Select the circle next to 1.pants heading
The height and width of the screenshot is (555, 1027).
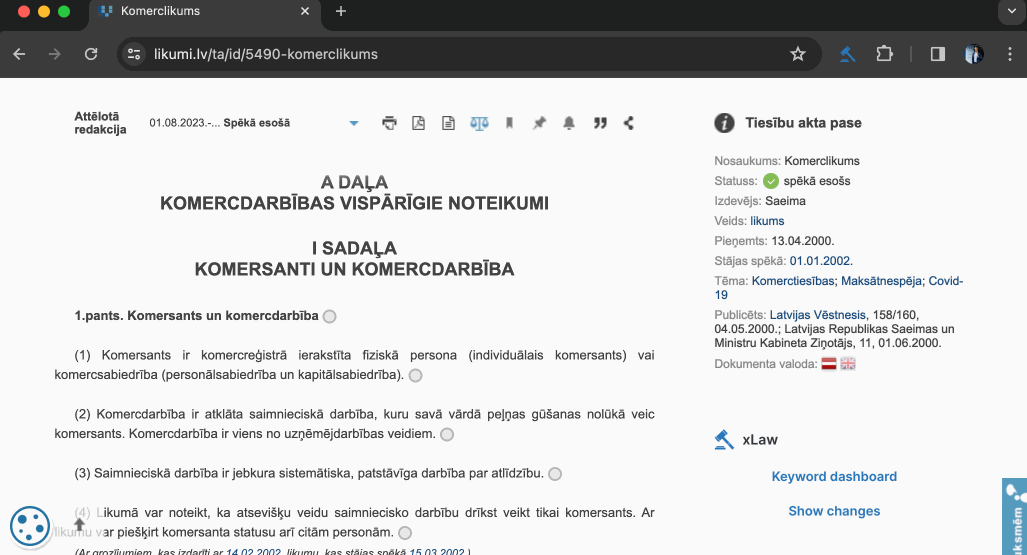click(329, 316)
